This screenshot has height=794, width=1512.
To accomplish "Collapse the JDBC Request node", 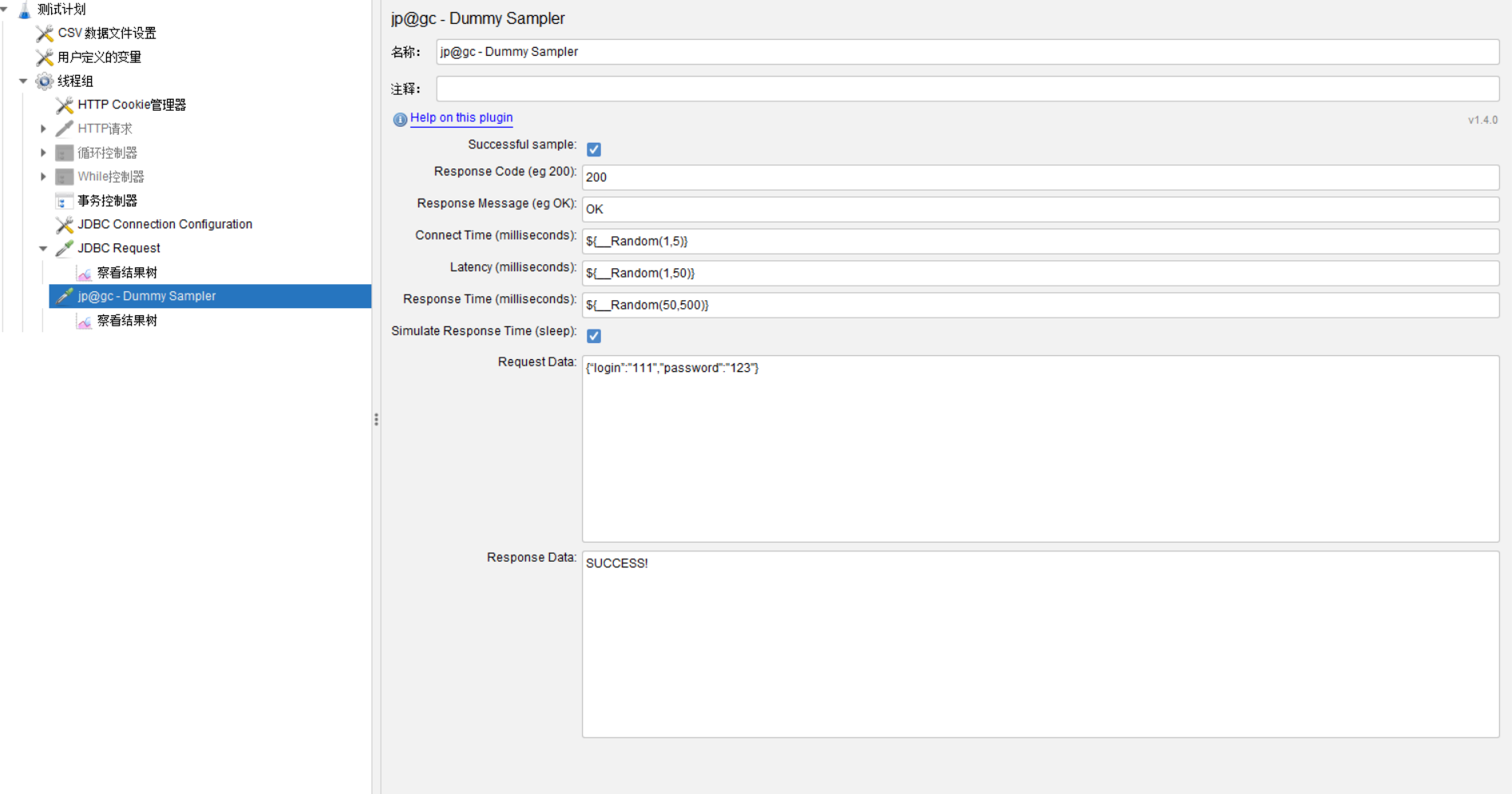I will (x=43, y=249).
